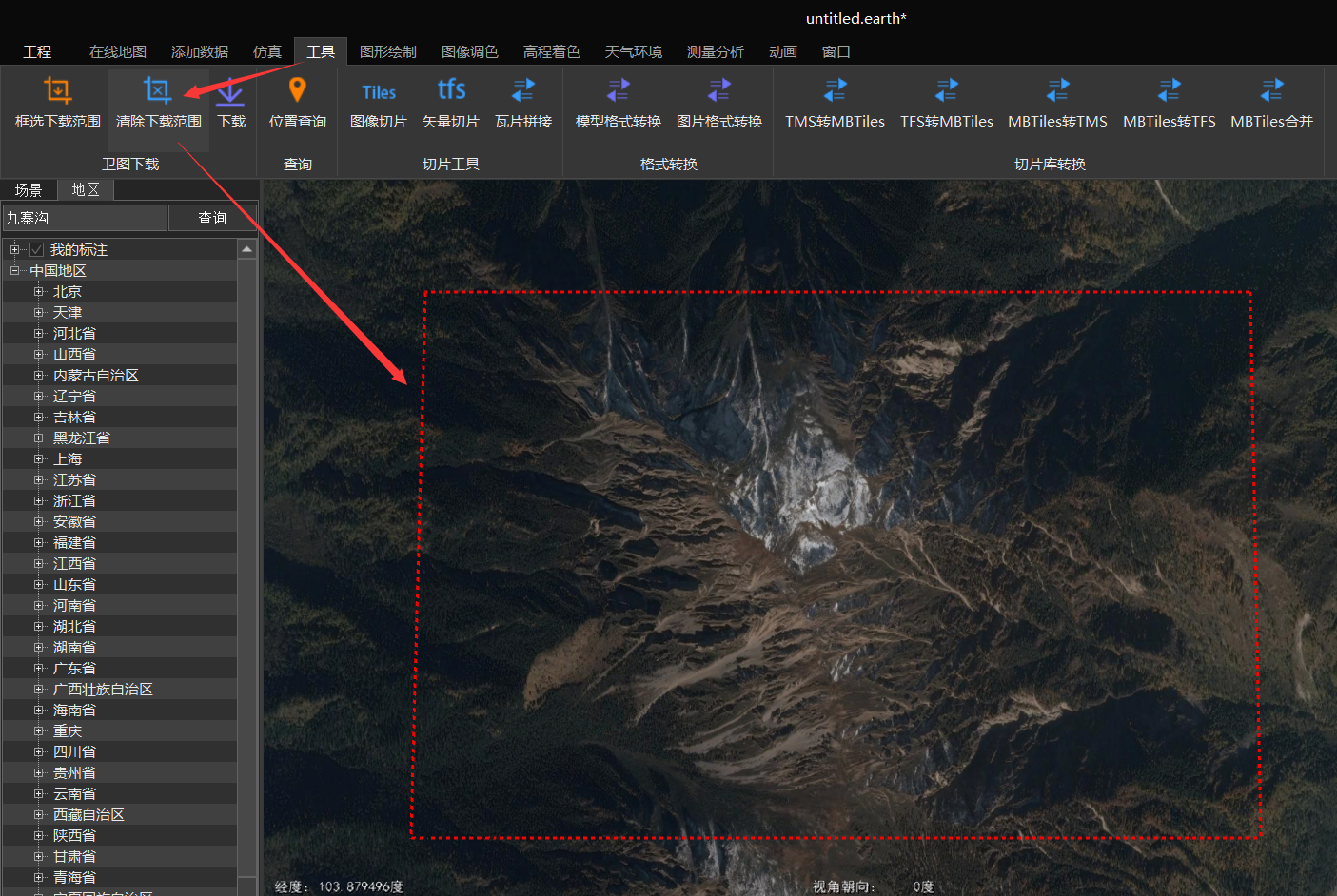Open the 仿真 ribbon tab
Viewport: 1337px width, 896px height.
[267, 51]
